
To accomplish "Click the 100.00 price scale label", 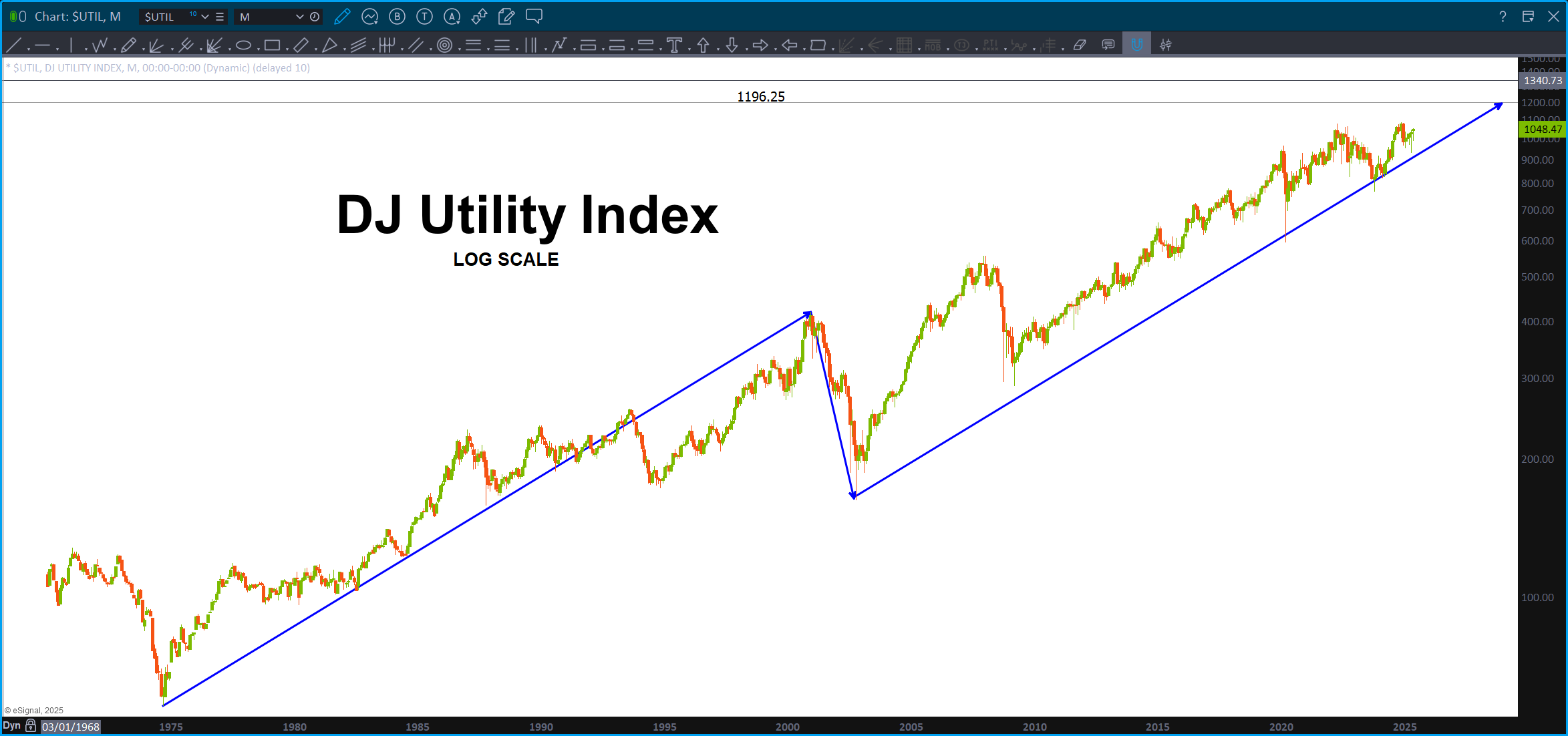I will 1538,598.
